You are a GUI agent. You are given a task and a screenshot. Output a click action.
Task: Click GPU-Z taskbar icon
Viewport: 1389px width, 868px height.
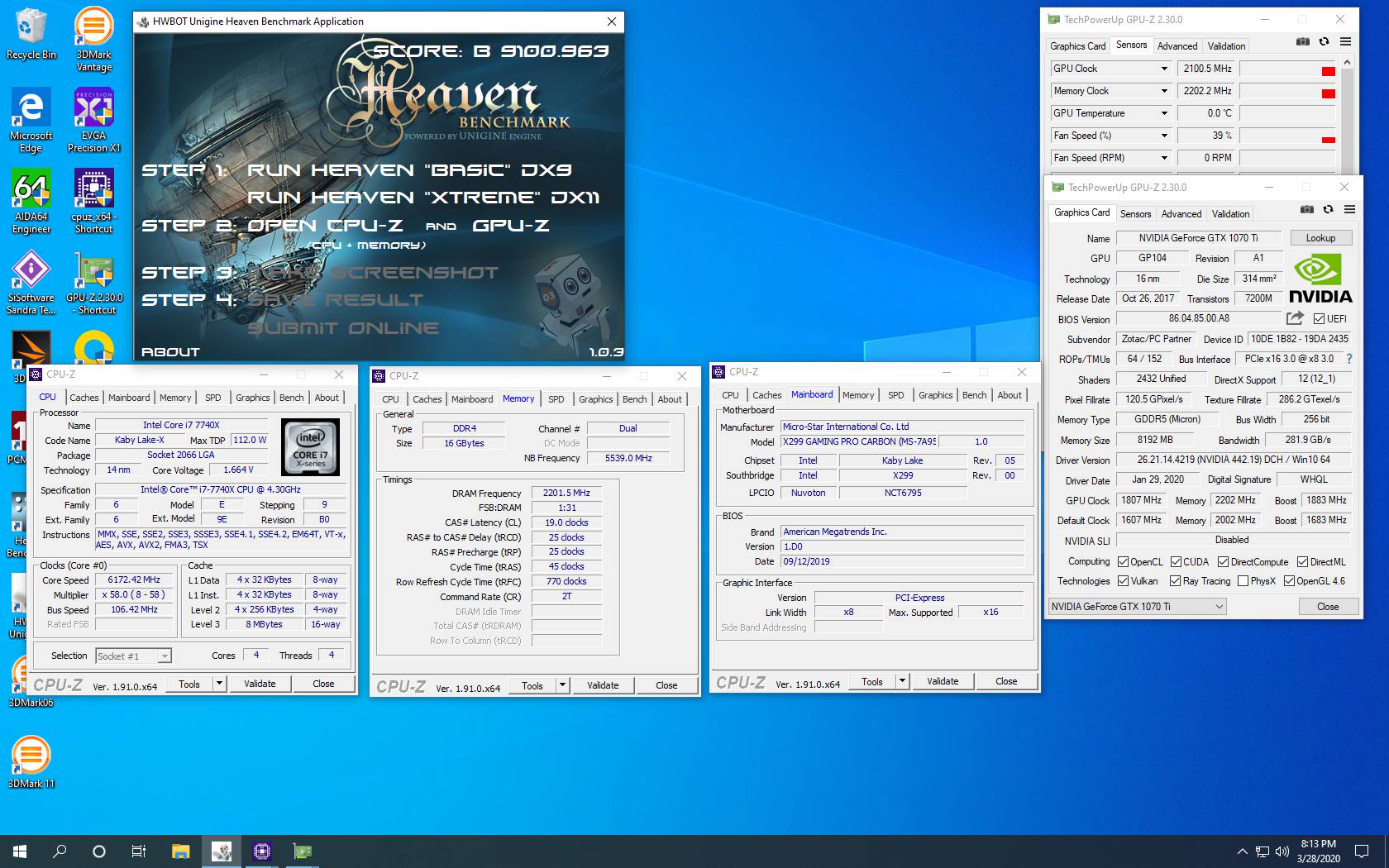point(303,851)
